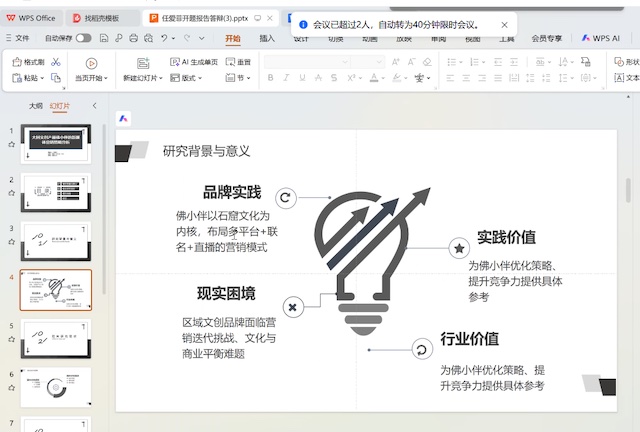
Task: Open the 会员专享 member tab
Action: point(546,38)
